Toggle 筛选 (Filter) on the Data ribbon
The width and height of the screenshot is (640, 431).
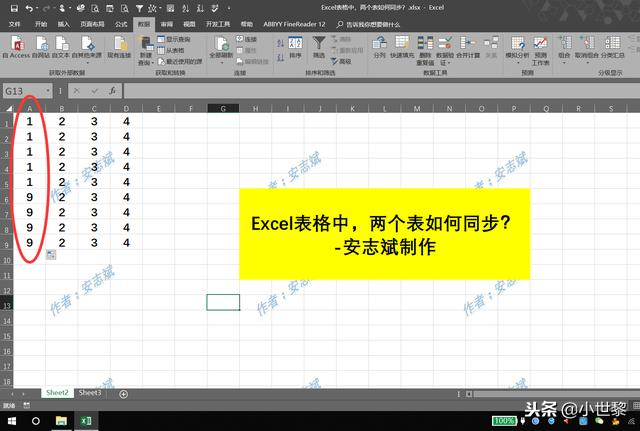[318, 47]
